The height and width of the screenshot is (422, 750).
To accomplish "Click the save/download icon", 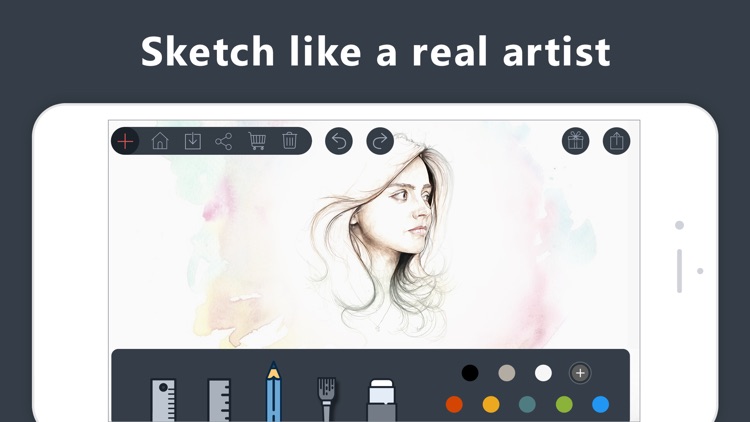I will point(193,141).
